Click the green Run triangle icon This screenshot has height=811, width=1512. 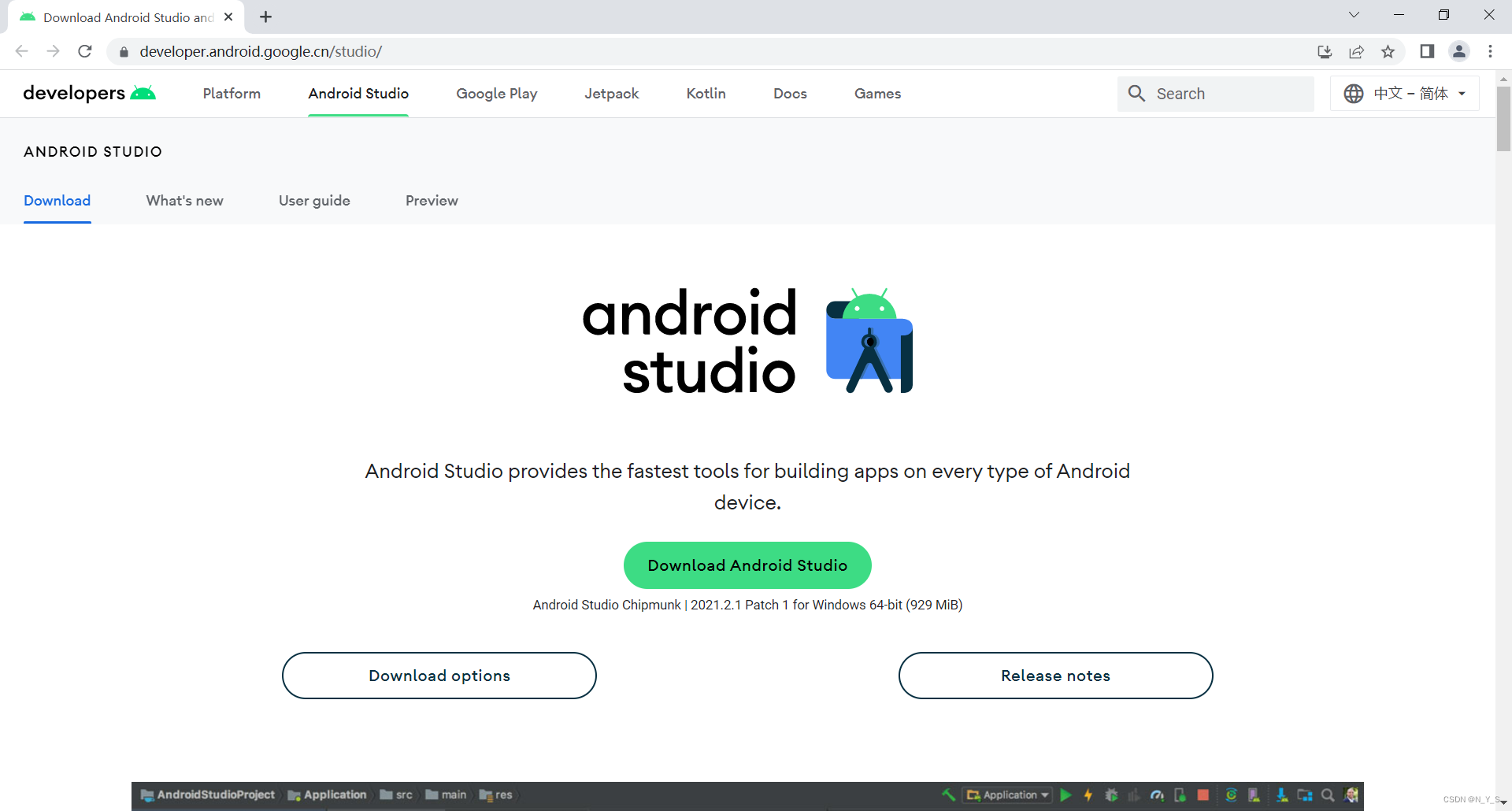point(1065,795)
